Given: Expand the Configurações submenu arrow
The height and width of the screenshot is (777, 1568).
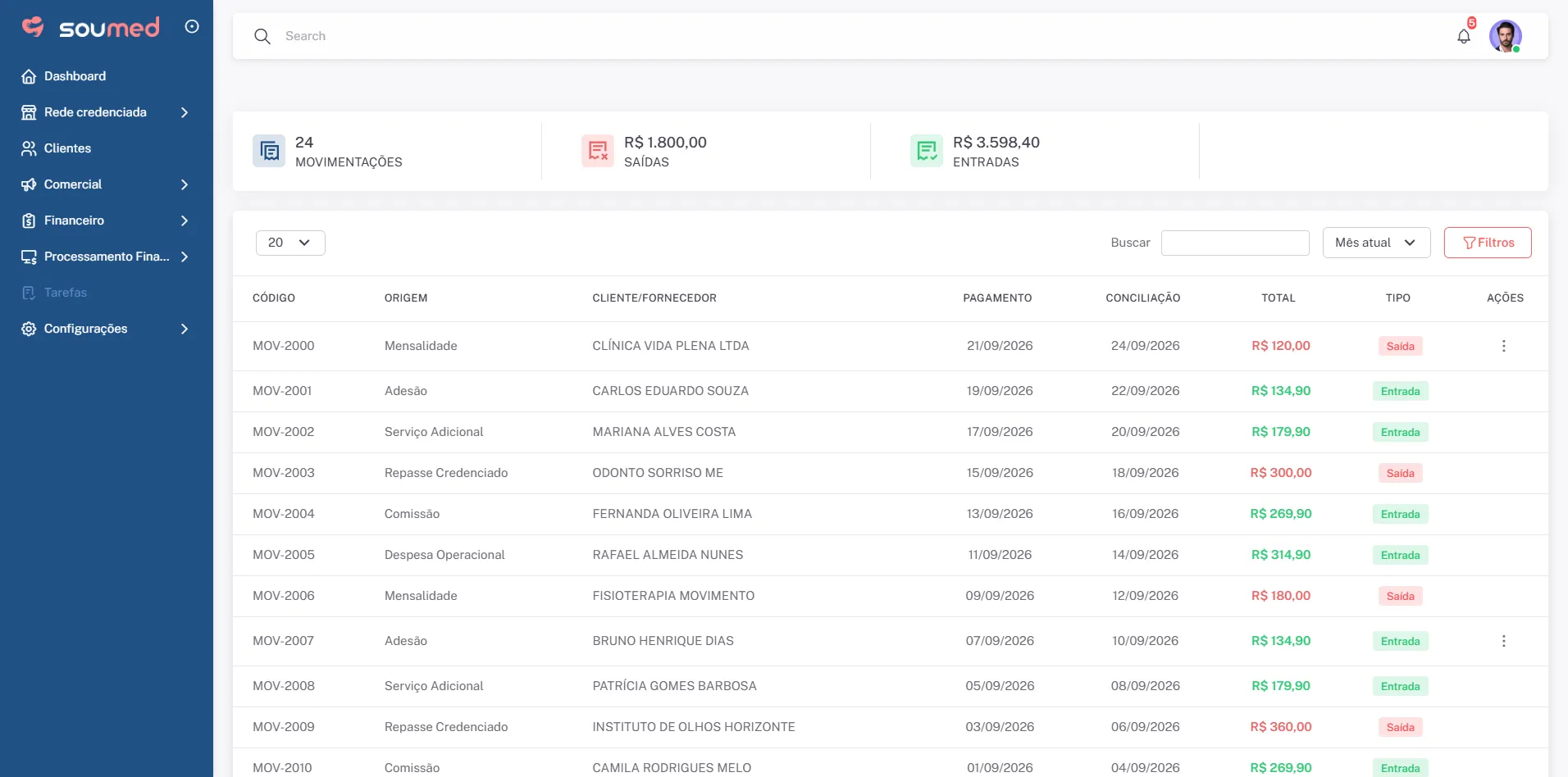Looking at the screenshot, I should (x=185, y=329).
